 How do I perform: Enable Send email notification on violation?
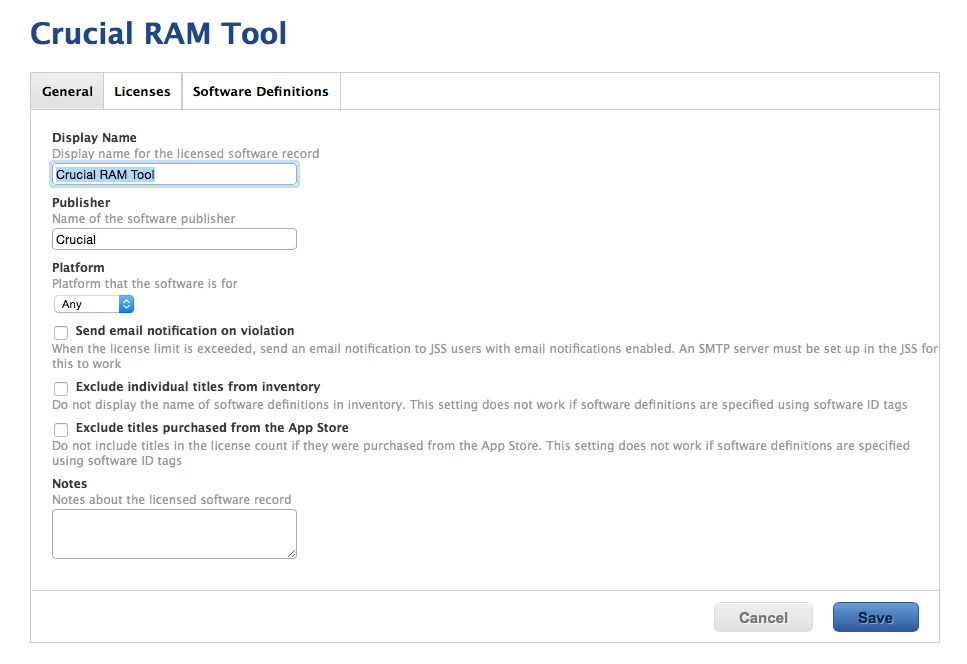coord(60,333)
